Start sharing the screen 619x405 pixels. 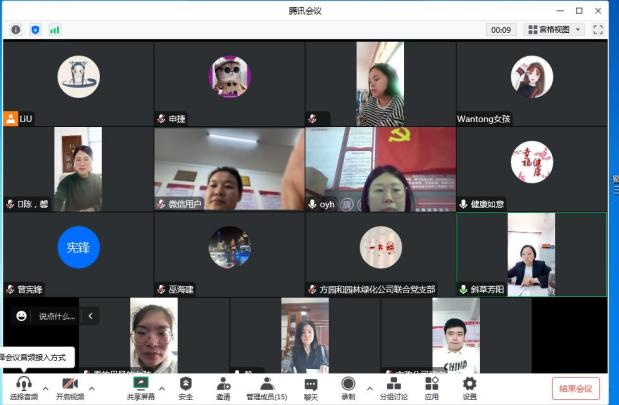point(141,388)
